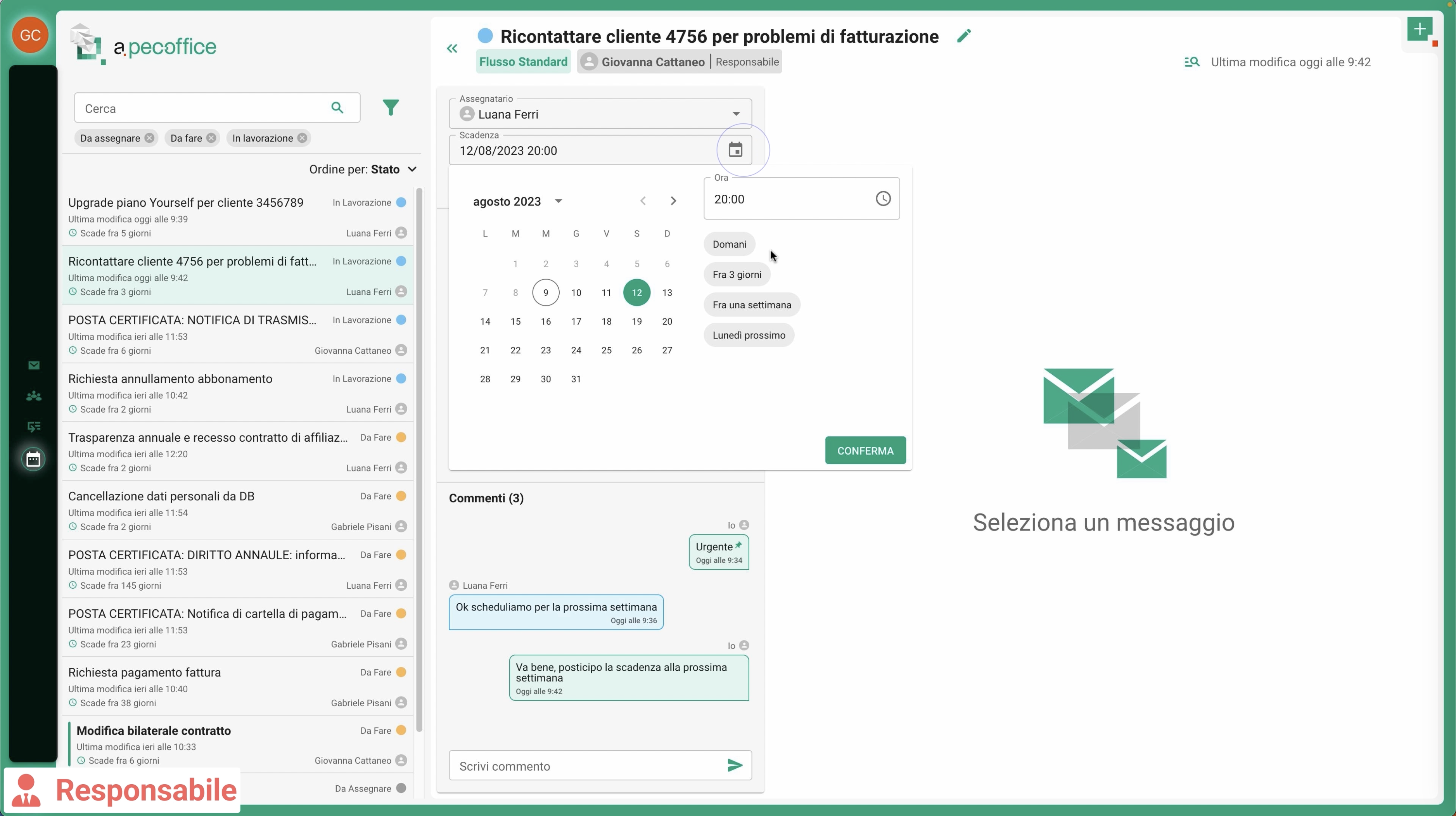Open task 'Cancellazione dati personali da DB'
1456x816 pixels.
coord(237,511)
